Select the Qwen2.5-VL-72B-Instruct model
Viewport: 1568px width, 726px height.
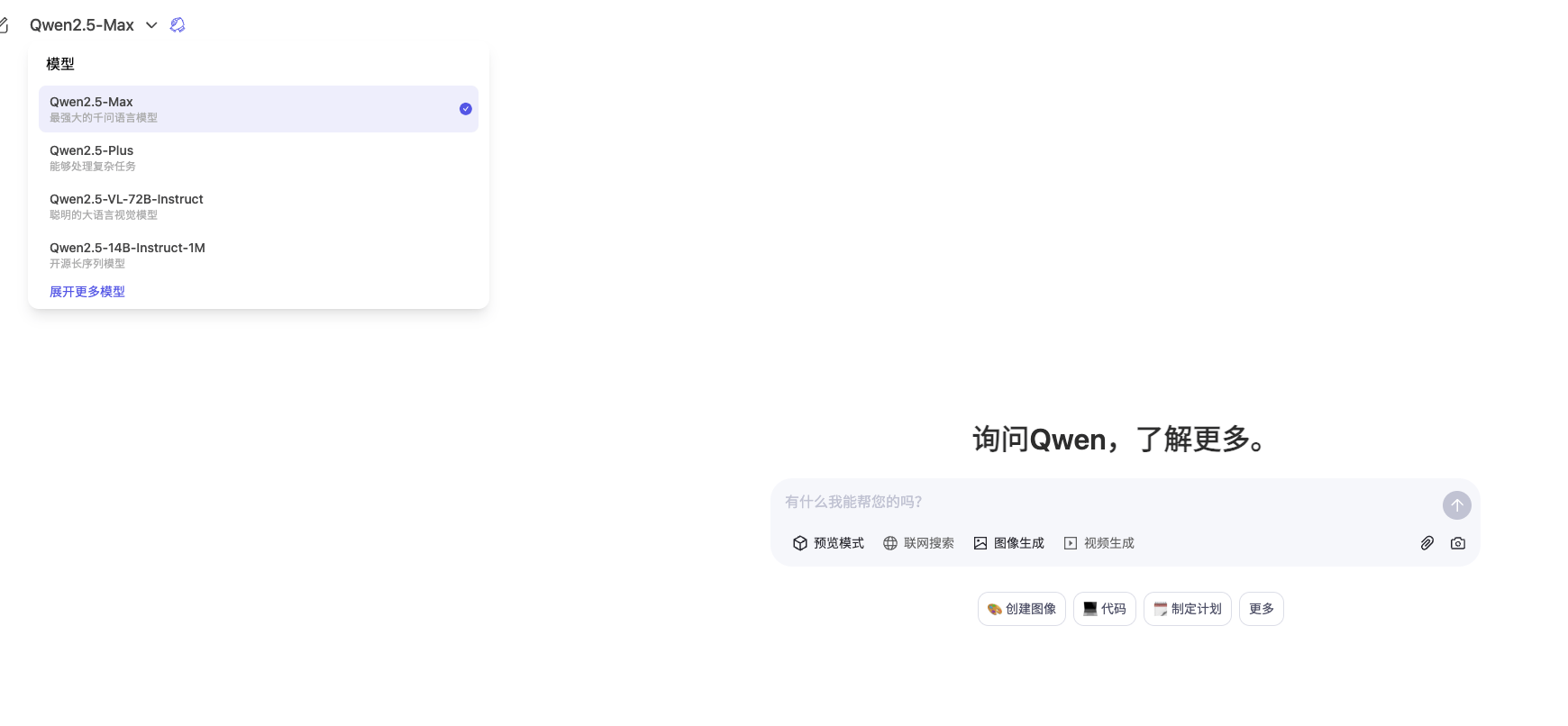coord(259,206)
